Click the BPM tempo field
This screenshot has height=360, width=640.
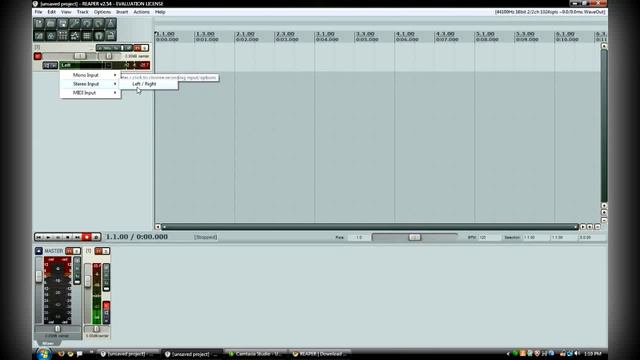[x=489, y=237]
